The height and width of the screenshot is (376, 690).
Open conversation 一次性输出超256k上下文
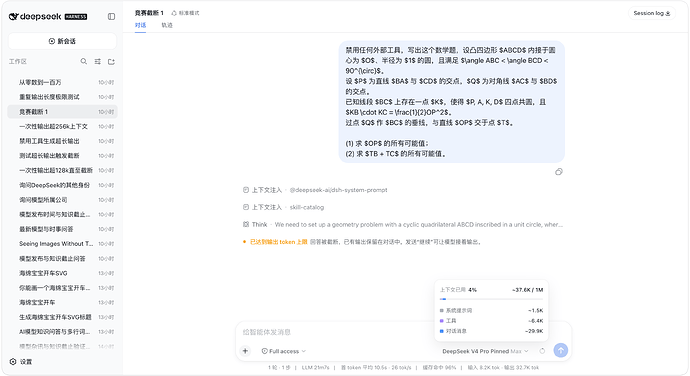62,126
